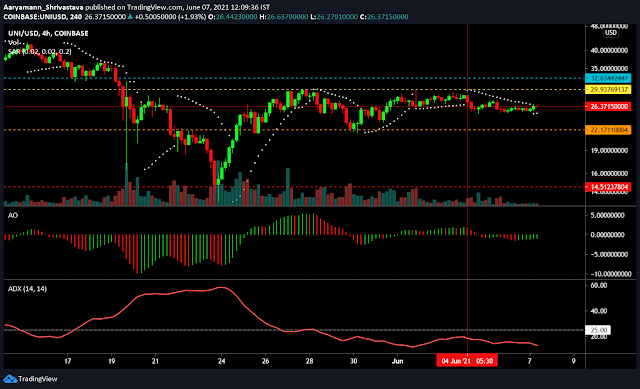Click the red 26.37150000 current price label

pos(608,107)
